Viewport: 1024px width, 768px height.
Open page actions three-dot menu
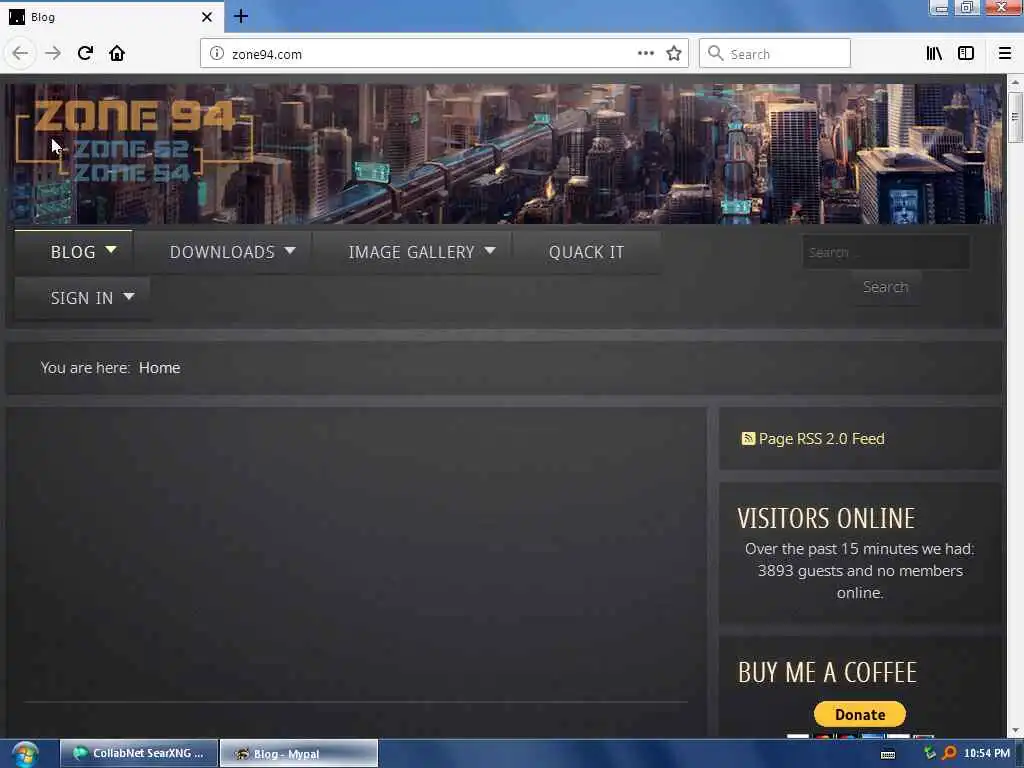[x=645, y=53]
